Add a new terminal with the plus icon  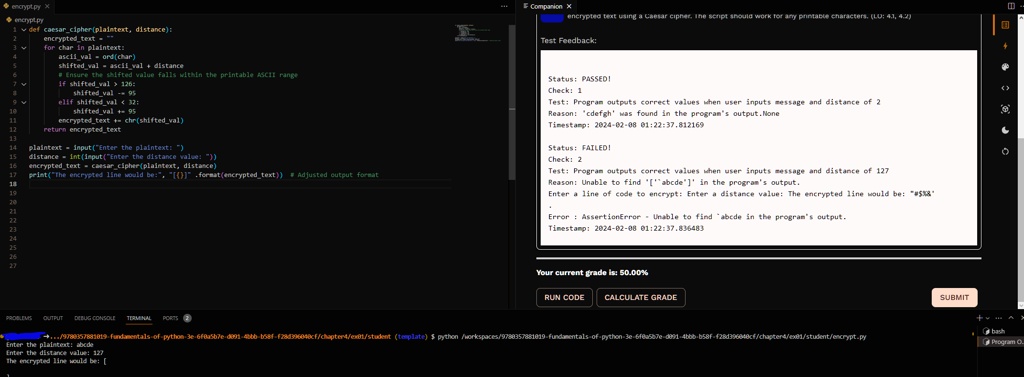980,318
